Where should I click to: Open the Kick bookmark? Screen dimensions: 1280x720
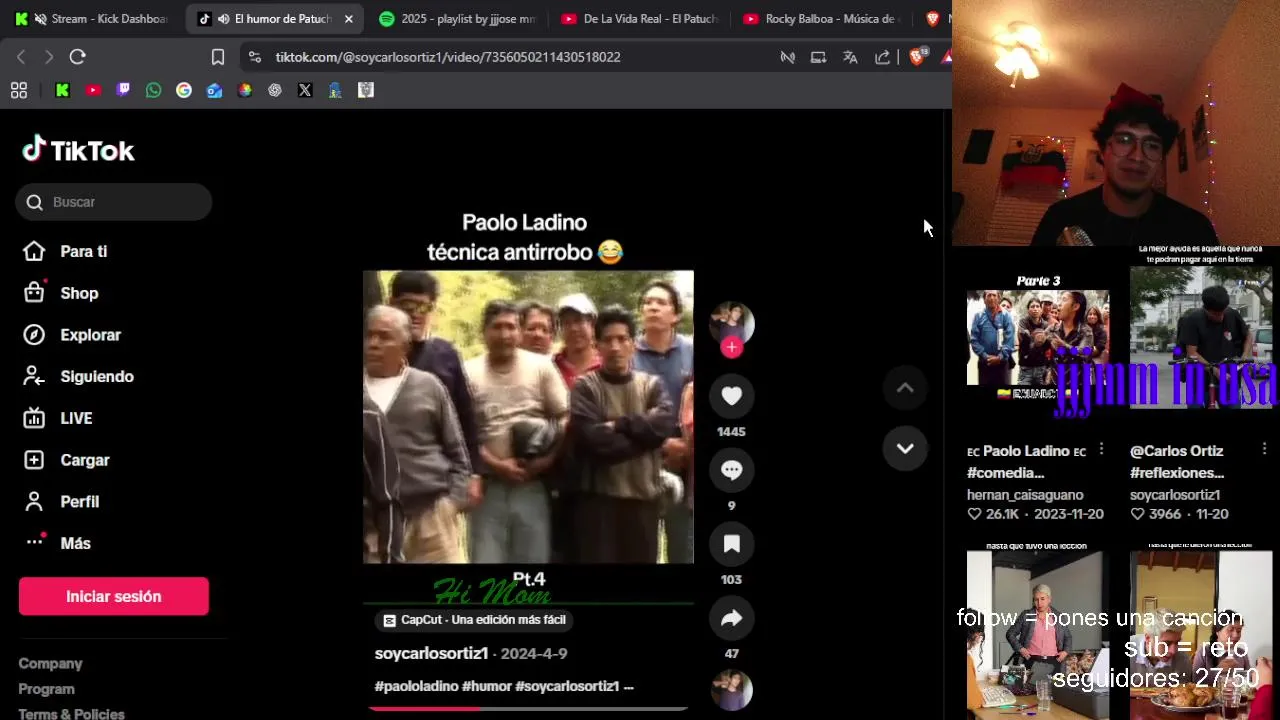tap(62, 90)
